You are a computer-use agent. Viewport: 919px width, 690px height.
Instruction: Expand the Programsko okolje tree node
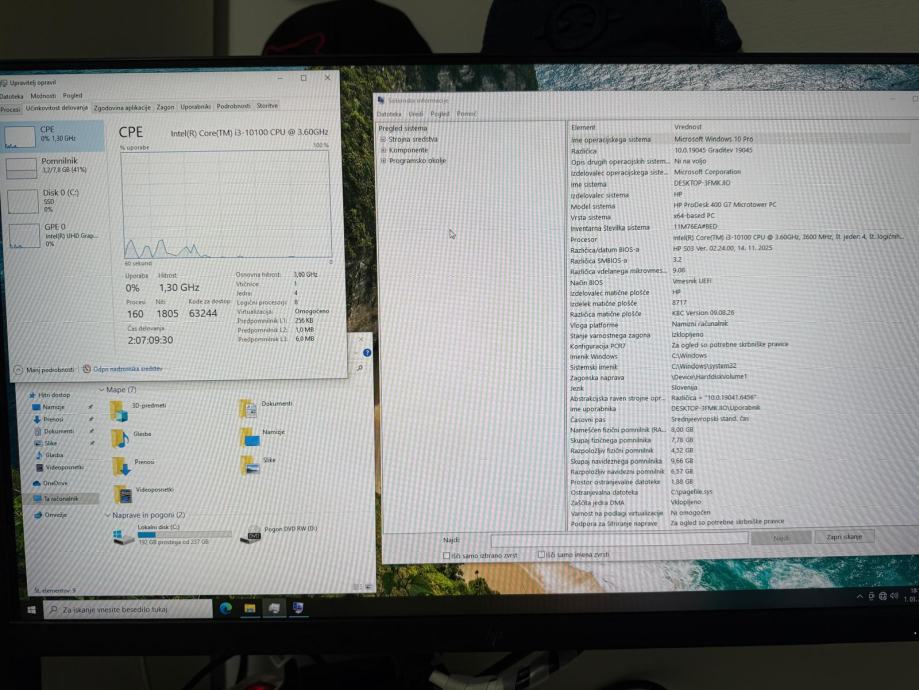click(x=383, y=161)
